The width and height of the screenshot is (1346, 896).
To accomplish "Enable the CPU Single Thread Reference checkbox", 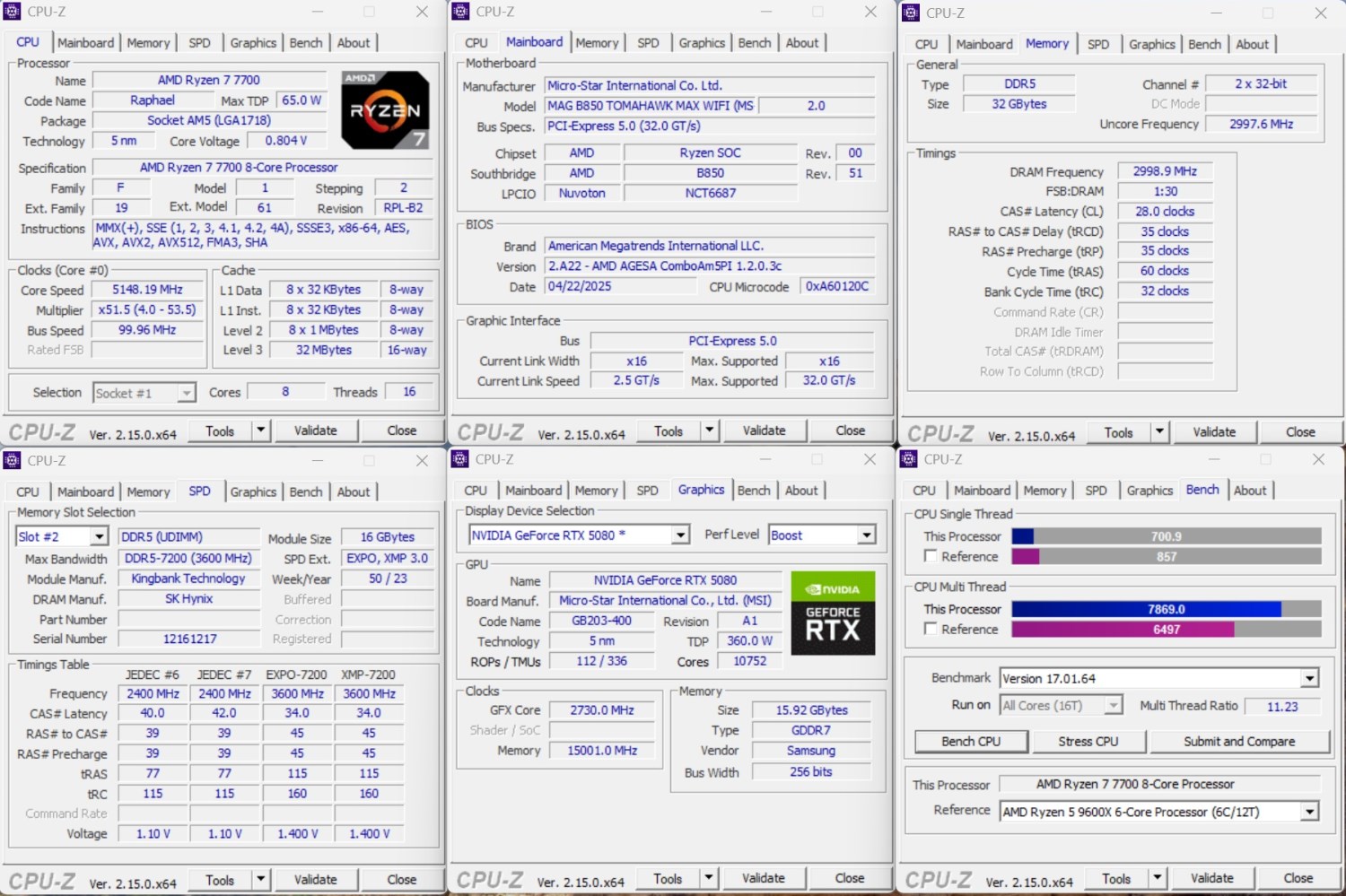I will [931, 556].
